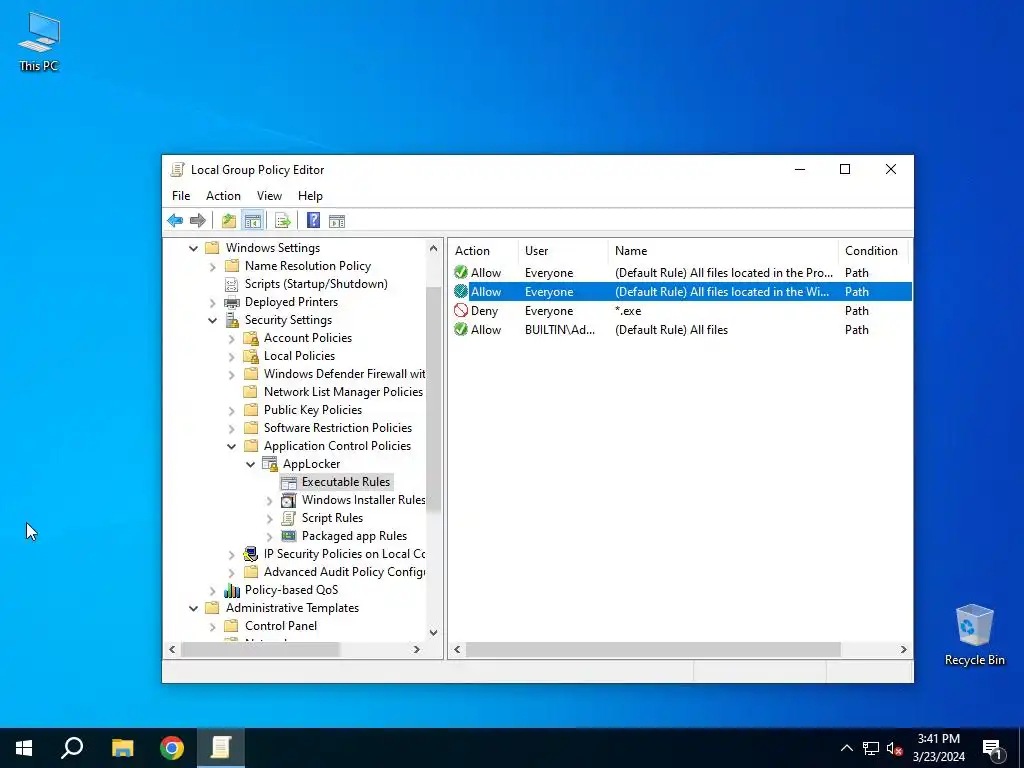1024x768 pixels.
Task: Collapse the Windows Settings node
Action: 193,248
